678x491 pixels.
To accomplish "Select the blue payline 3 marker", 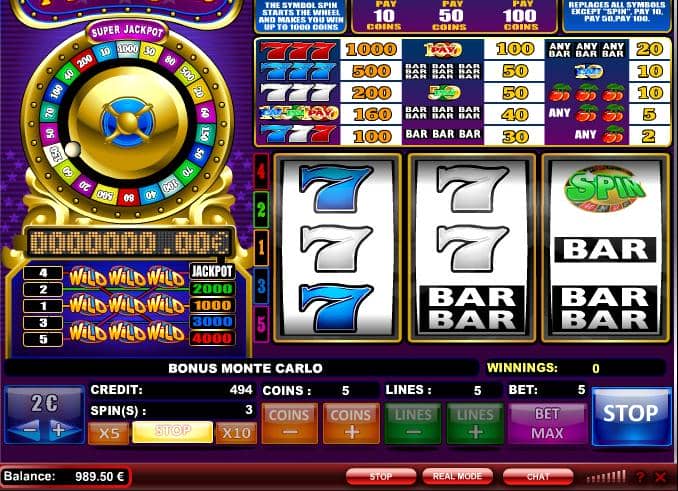I will click(x=261, y=285).
